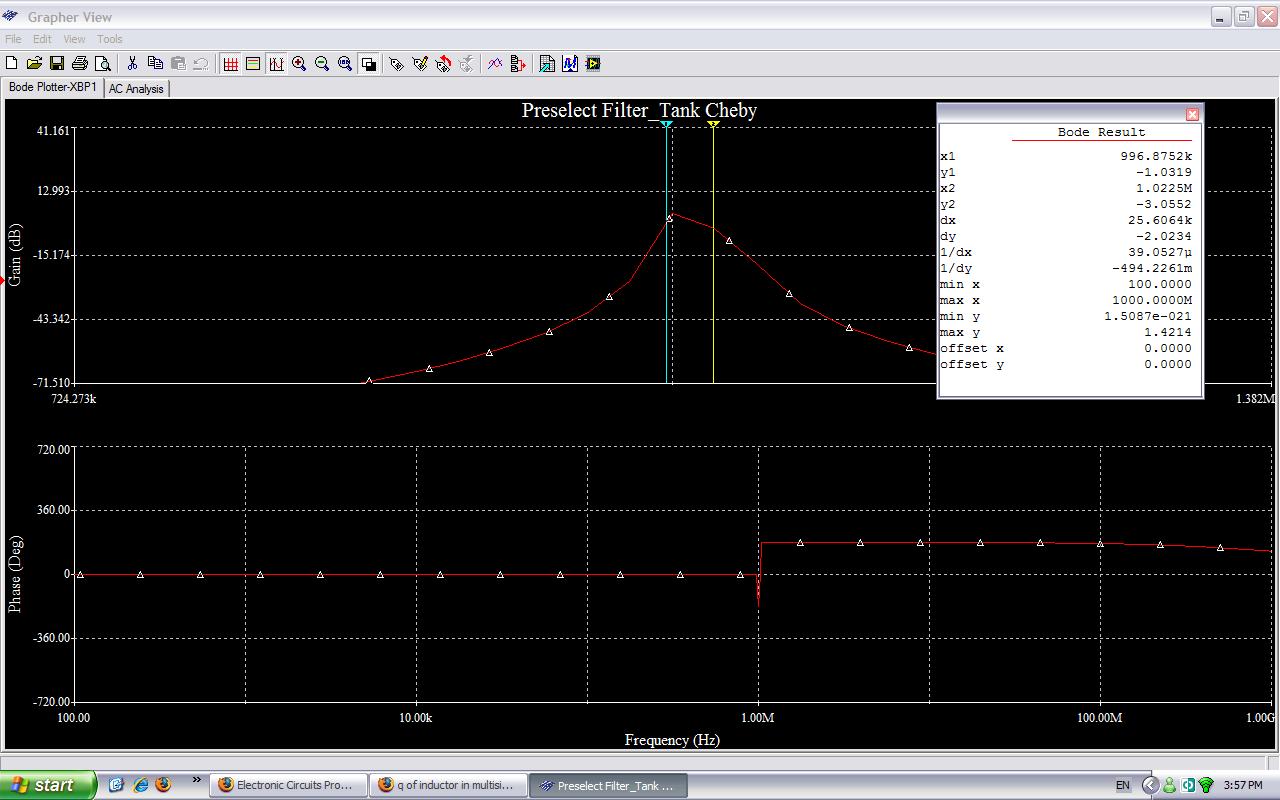Screen dimensions: 1280x800
Task: Launch Internet Explorer from quick launch
Action: [140, 785]
